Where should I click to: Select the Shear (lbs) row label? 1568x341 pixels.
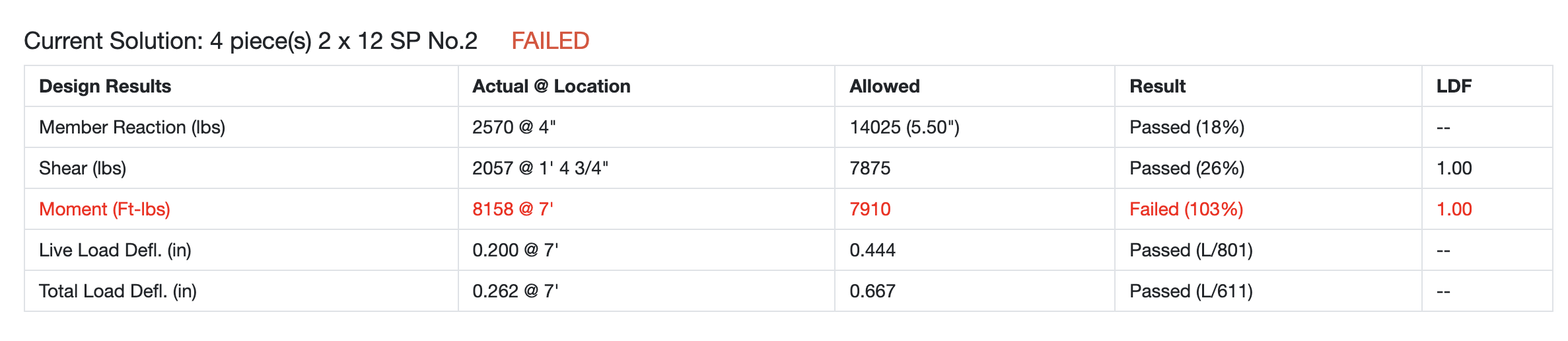point(83,168)
